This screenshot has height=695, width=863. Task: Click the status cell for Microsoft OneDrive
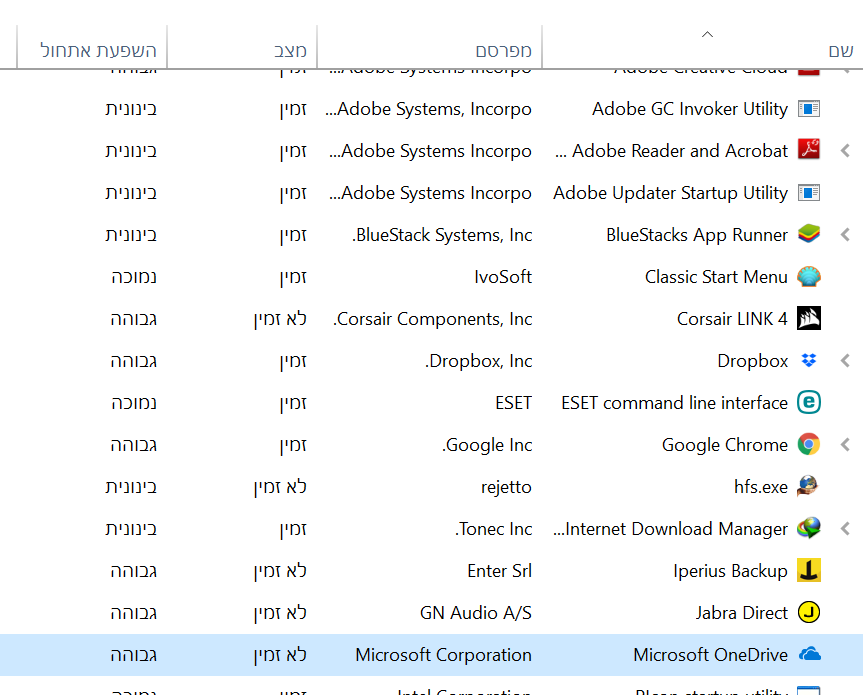pos(280,655)
